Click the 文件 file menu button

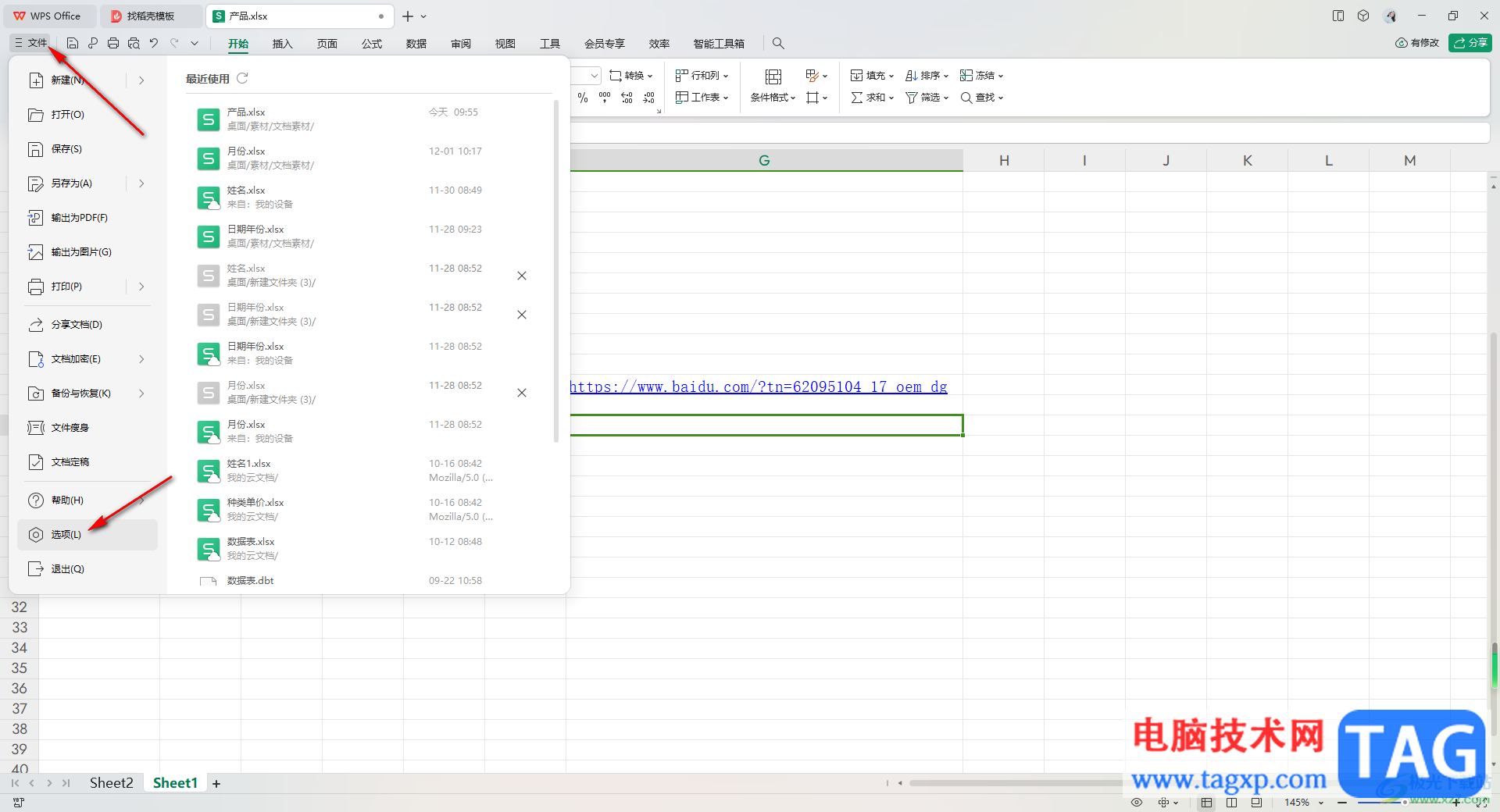[x=30, y=43]
